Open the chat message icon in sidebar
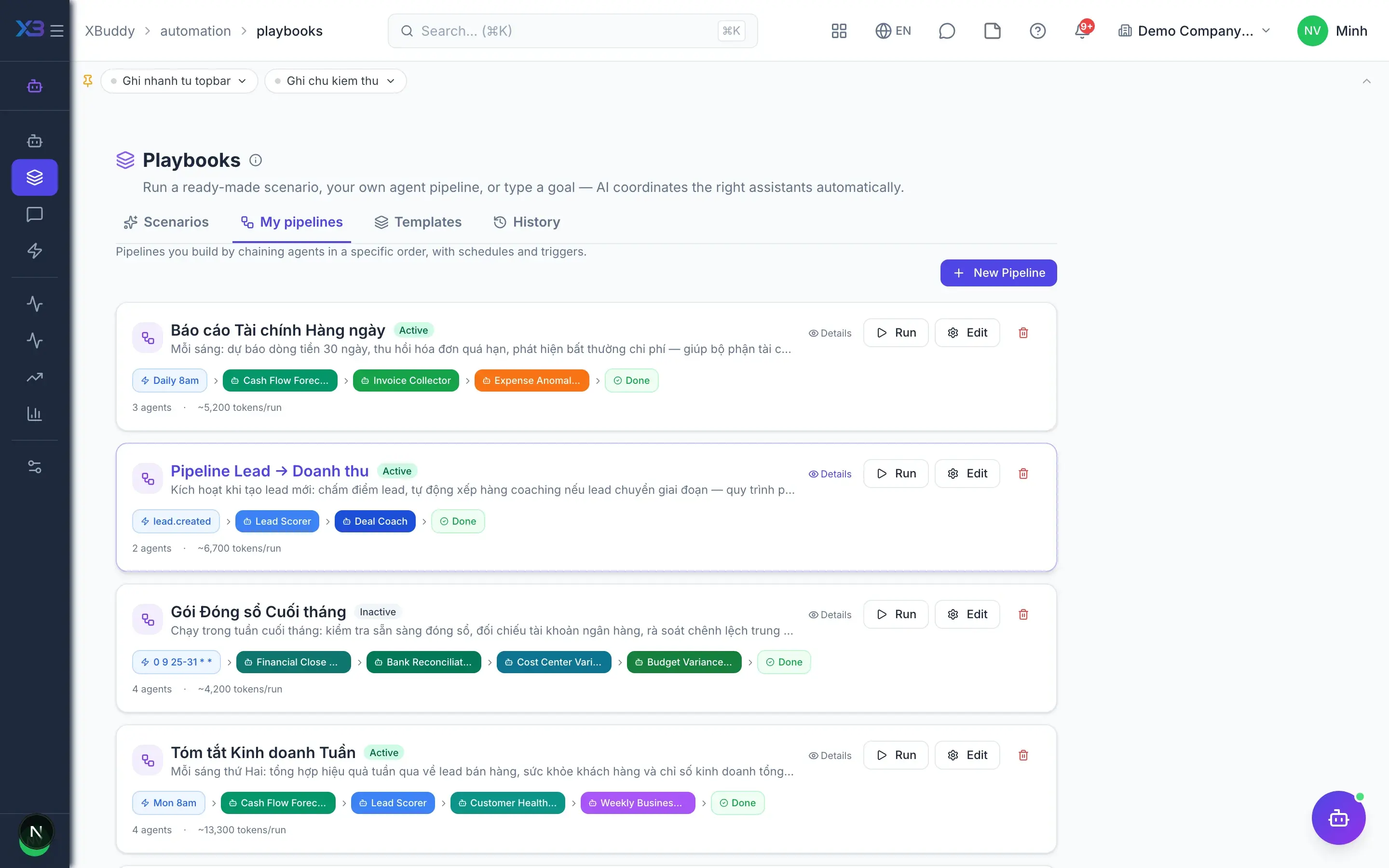Viewport: 1389px width, 868px height. pos(34,214)
